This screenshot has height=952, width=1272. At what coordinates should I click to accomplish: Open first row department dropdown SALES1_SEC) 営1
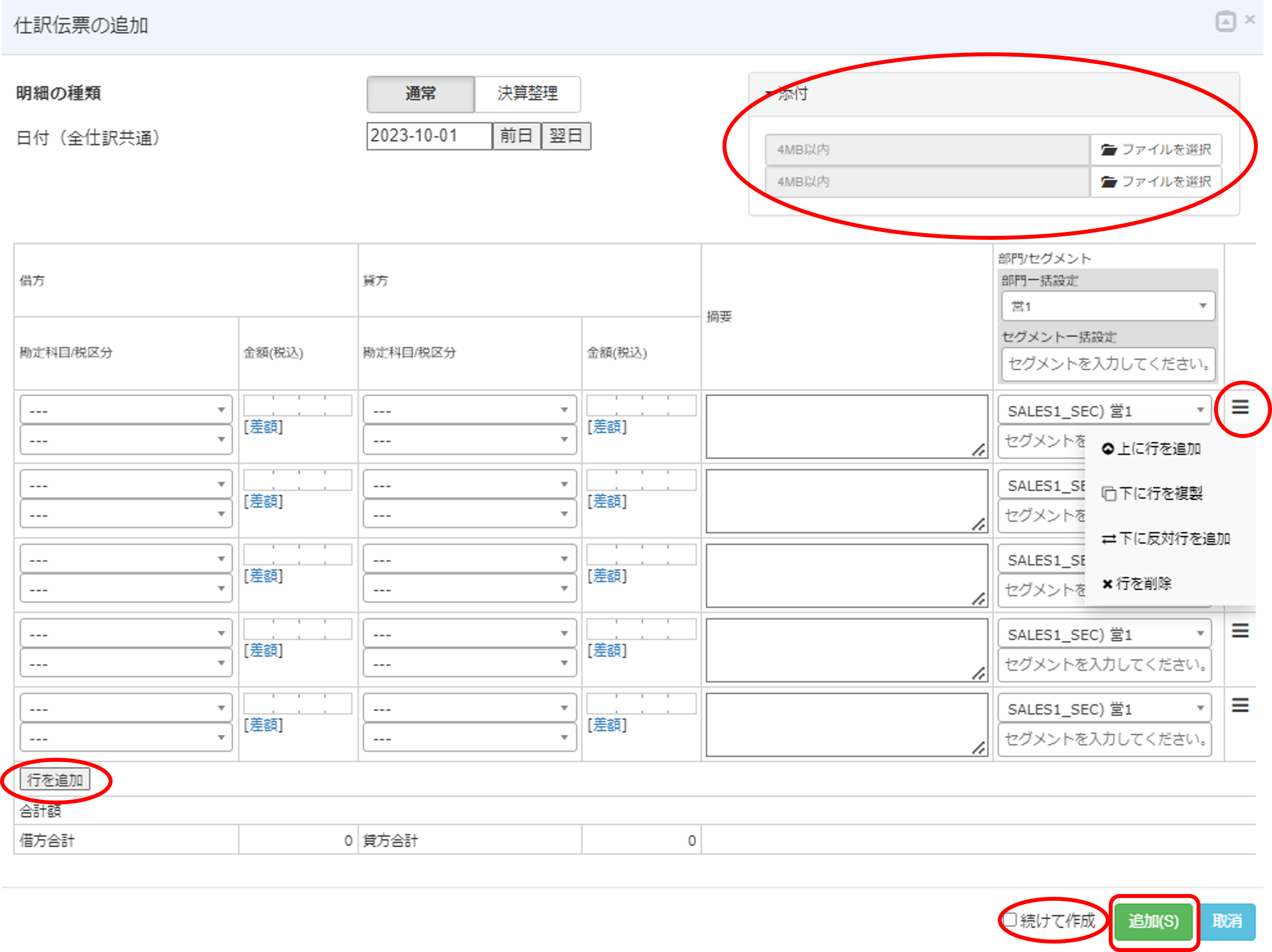pyautogui.click(x=1105, y=410)
